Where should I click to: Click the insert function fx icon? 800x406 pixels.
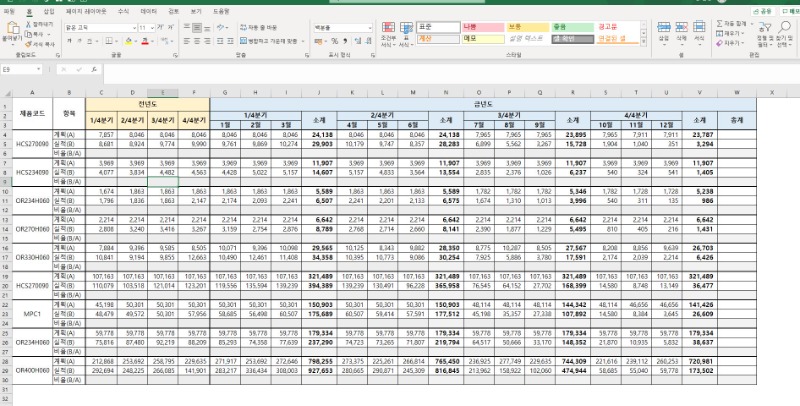pyautogui.click(x=94, y=69)
